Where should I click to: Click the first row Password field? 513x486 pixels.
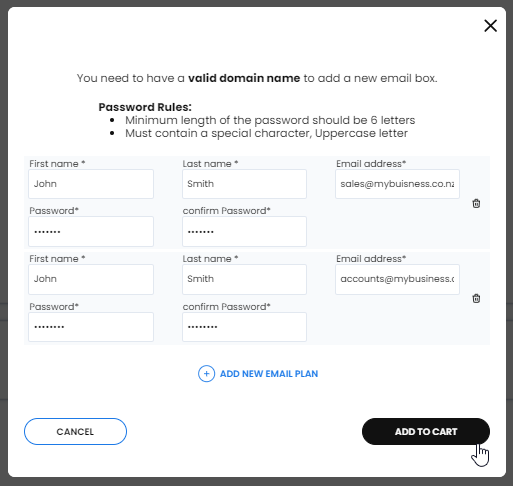click(91, 232)
